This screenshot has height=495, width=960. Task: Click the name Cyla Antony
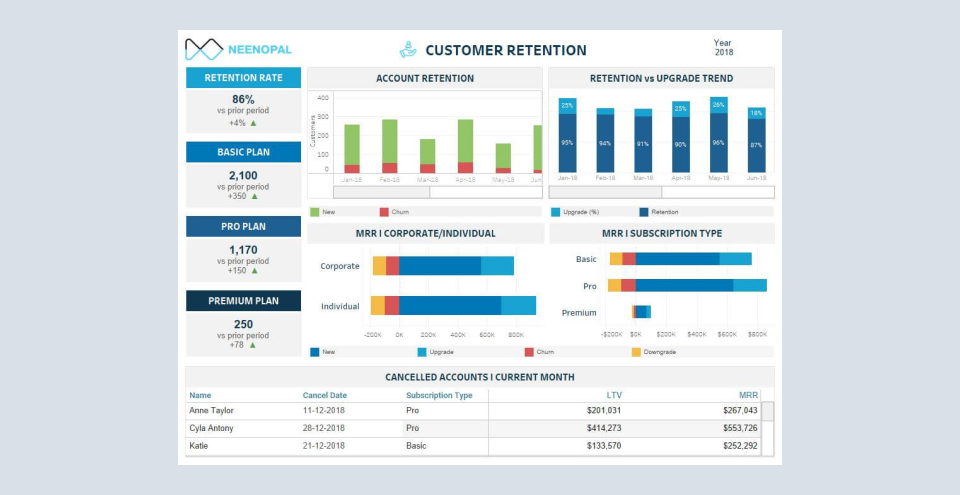click(x=211, y=428)
